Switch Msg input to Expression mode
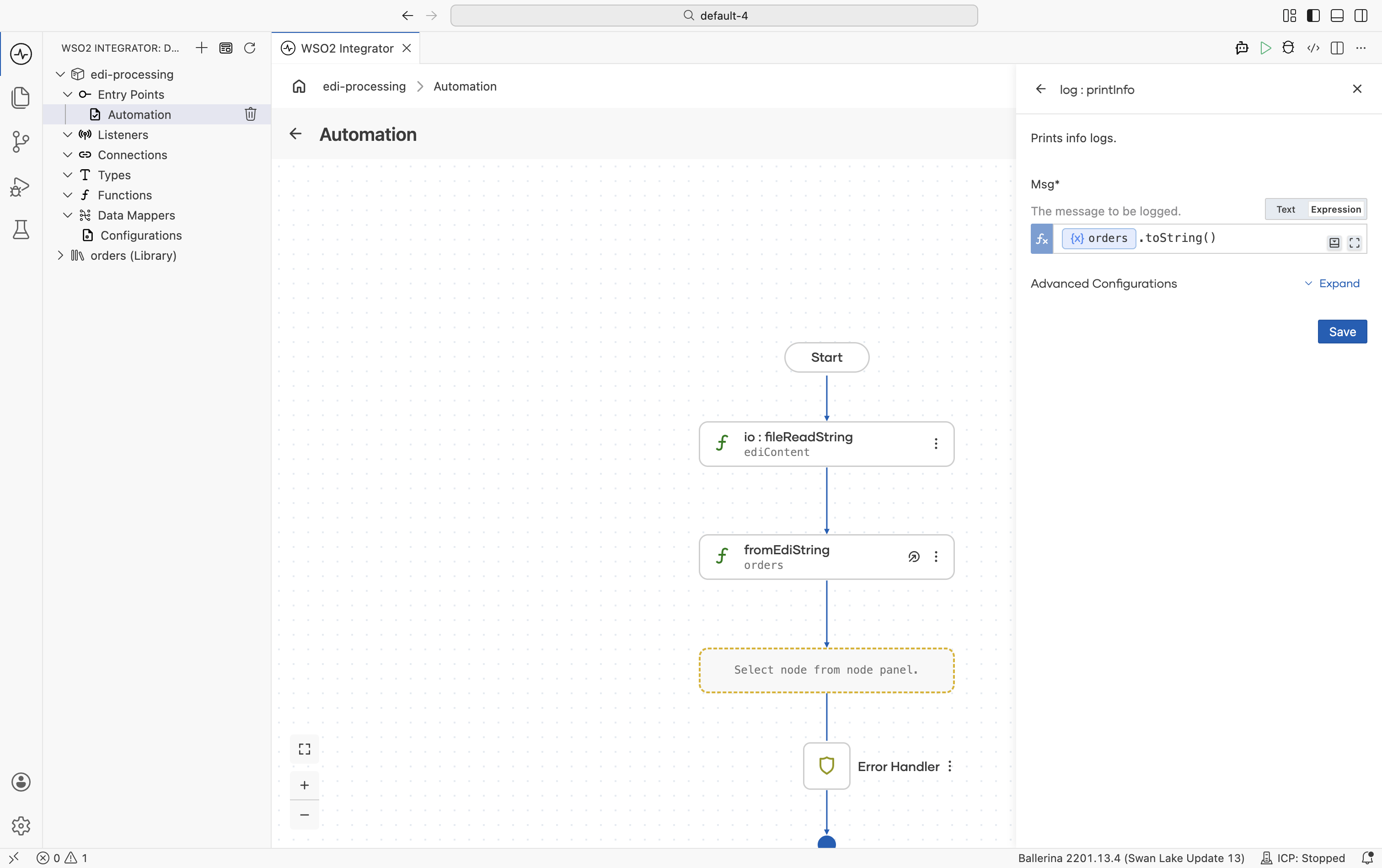This screenshot has height=868, width=1382. (x=1335, y=209)
